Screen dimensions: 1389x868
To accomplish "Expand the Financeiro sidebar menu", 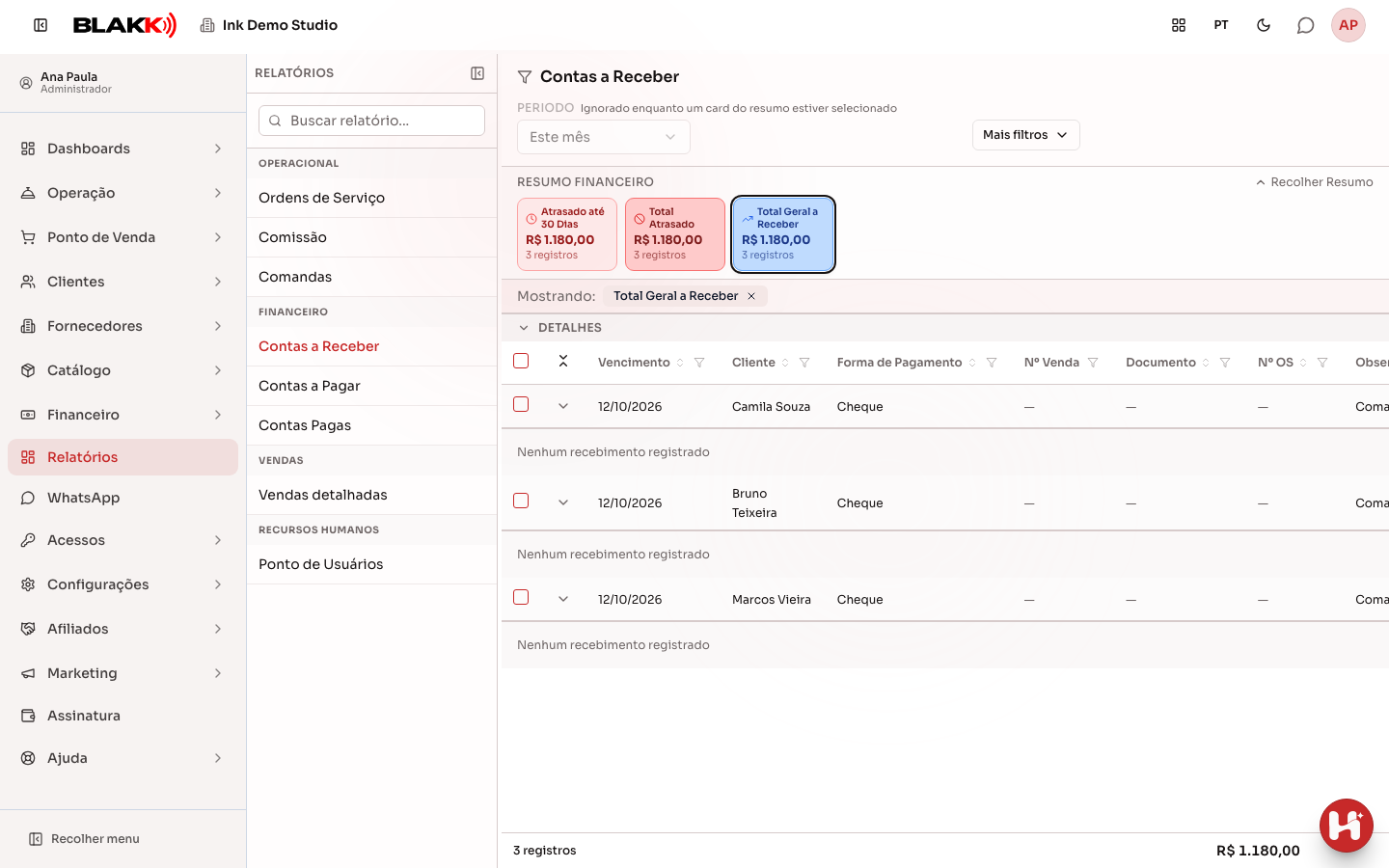I will pyautogui.click(x=123, y=415).
